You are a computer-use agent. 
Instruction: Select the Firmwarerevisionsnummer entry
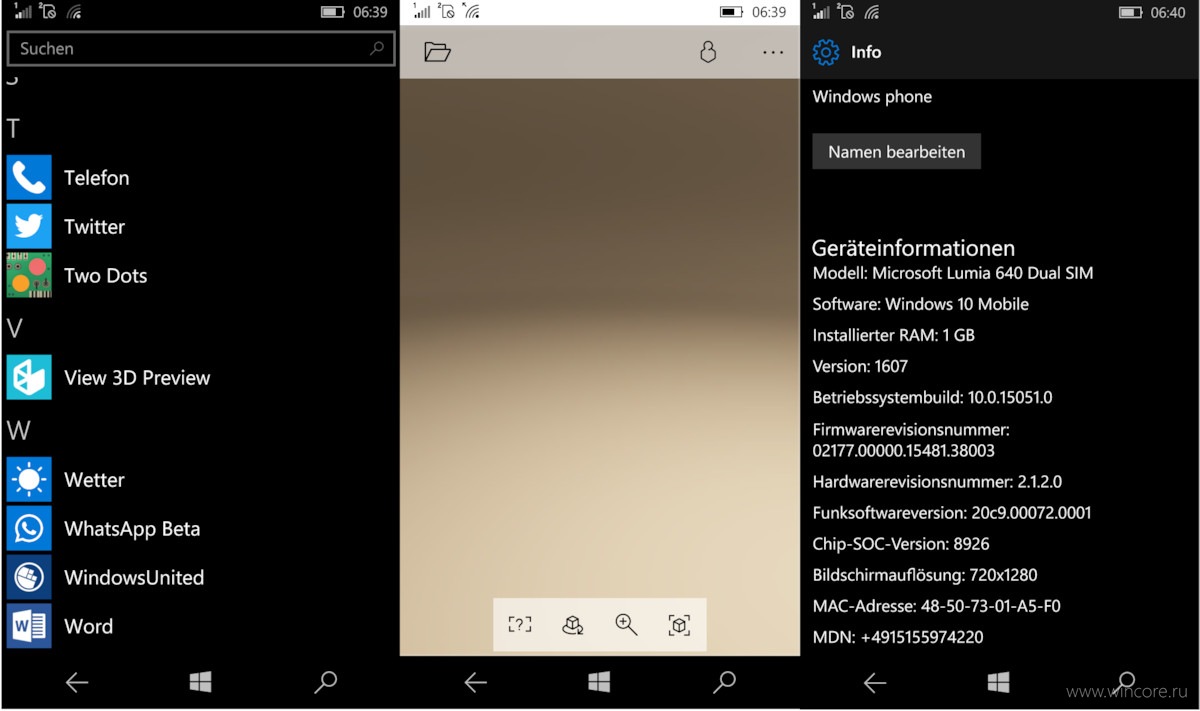(x=911, y=440)
